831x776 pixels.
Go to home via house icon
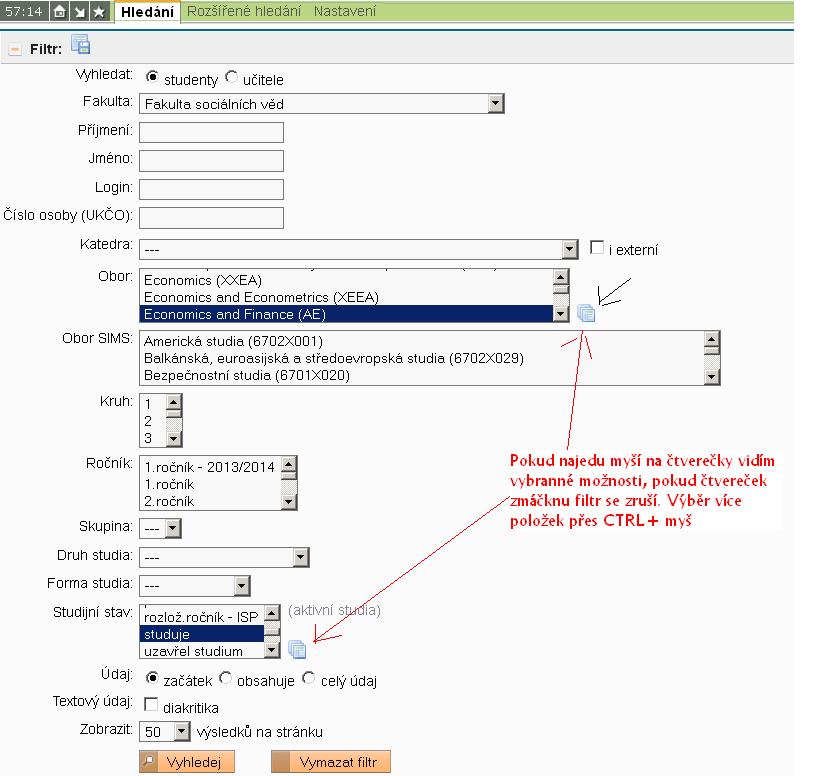tap(59, 11)
